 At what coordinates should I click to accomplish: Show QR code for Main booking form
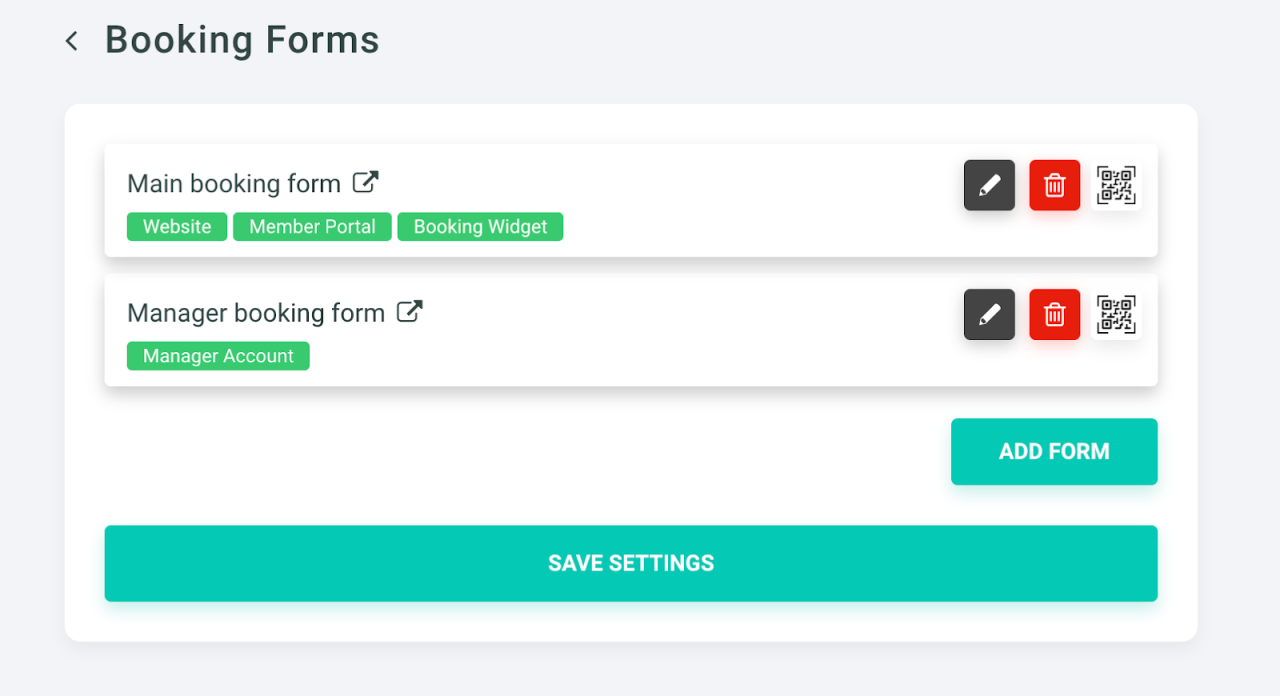1116,185
